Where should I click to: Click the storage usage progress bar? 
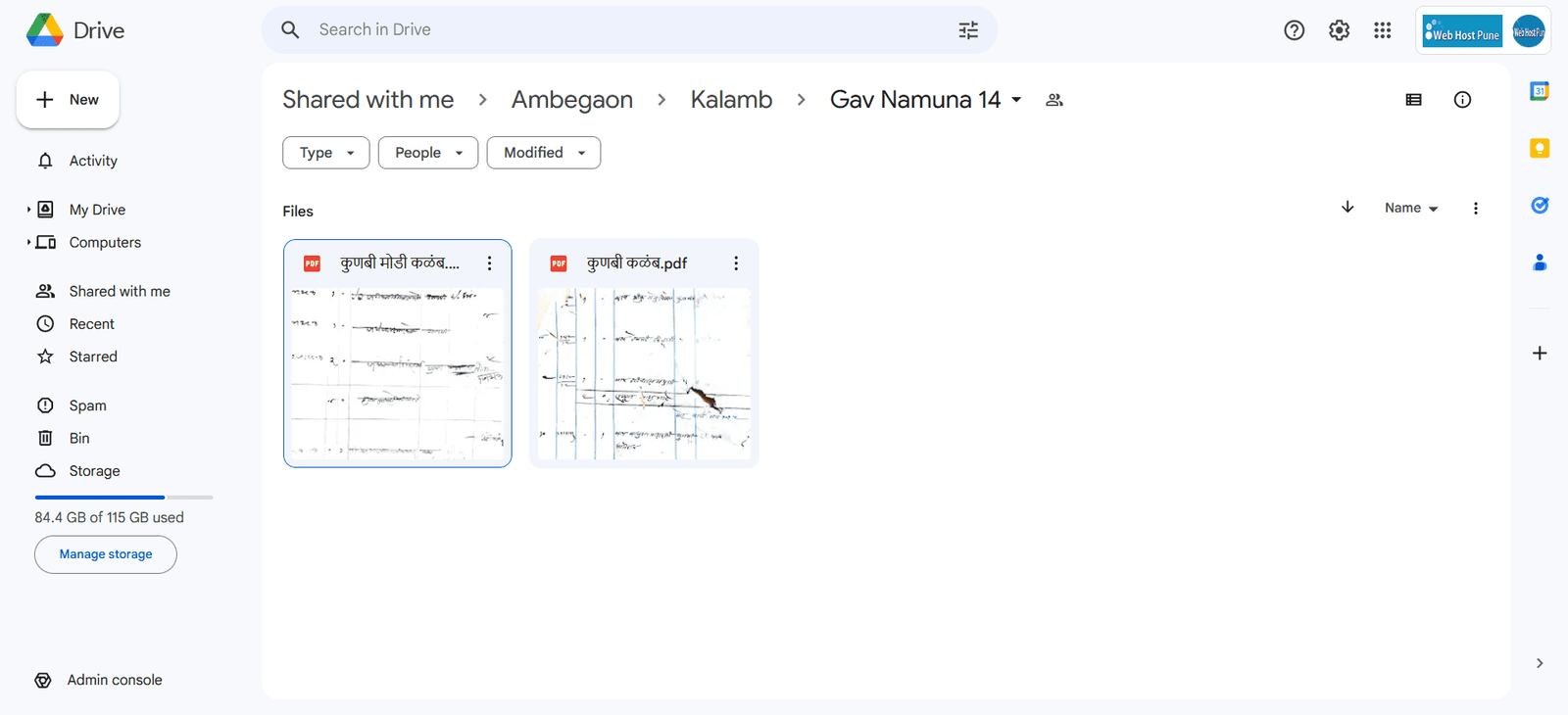(123, 498)
